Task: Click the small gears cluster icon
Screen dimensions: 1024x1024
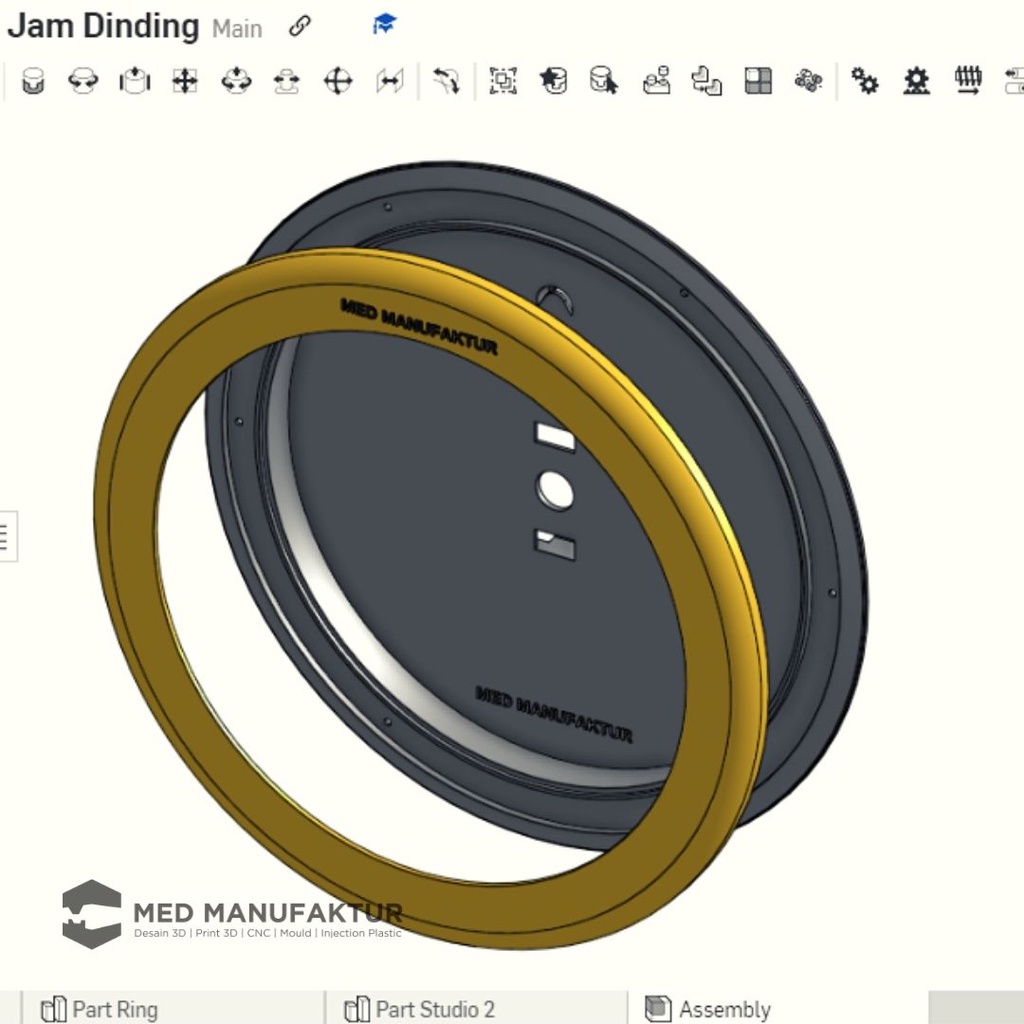Action: click(x=808, y=81)
